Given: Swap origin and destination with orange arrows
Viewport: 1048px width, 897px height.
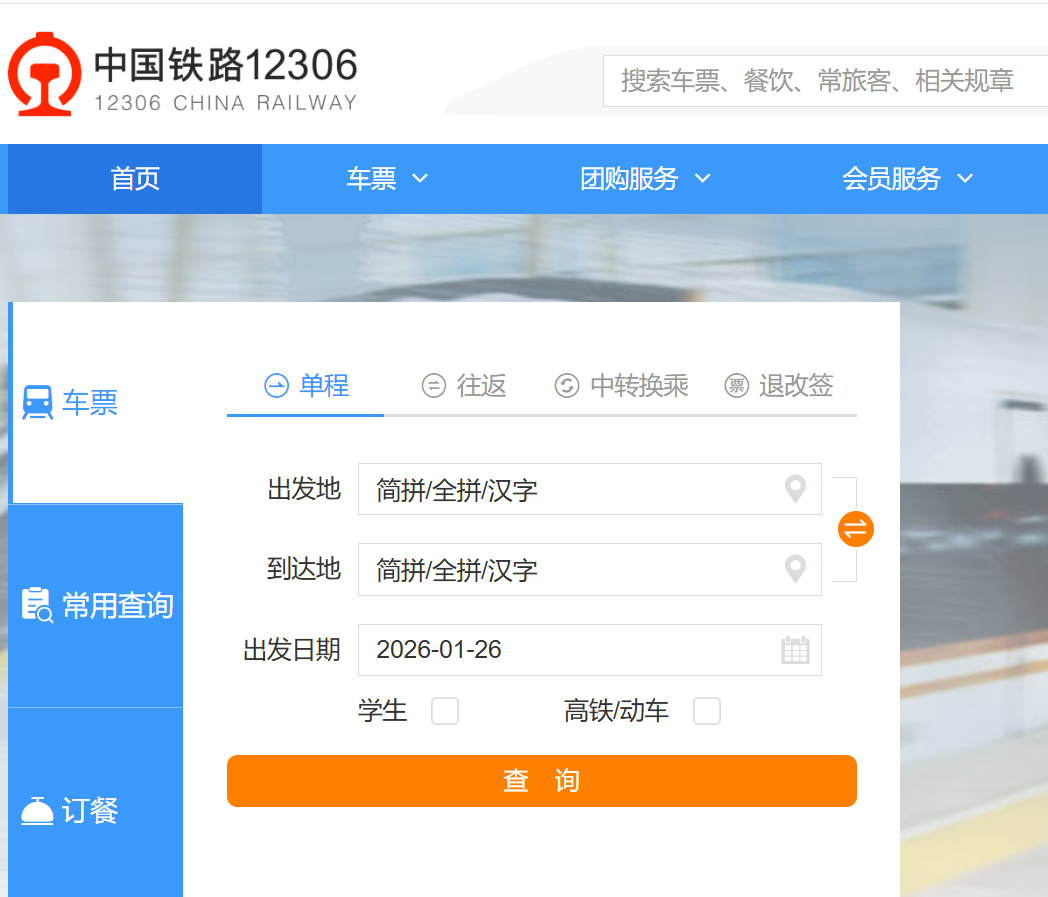Looking at the screenshot, I should (855, 528).
